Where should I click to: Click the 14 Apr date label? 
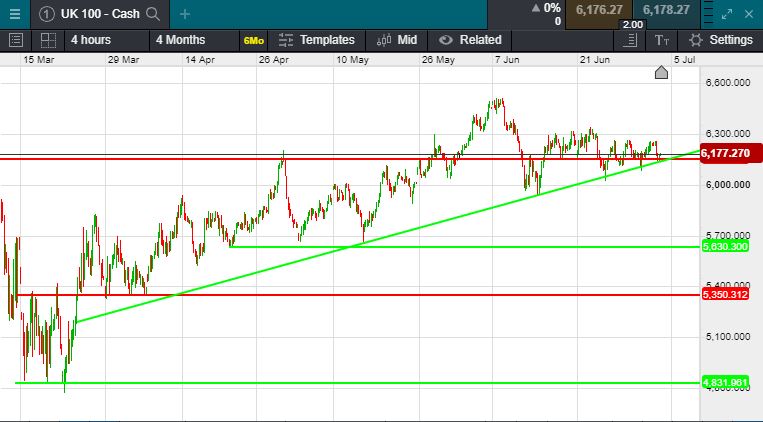click(x=200, y=60)
